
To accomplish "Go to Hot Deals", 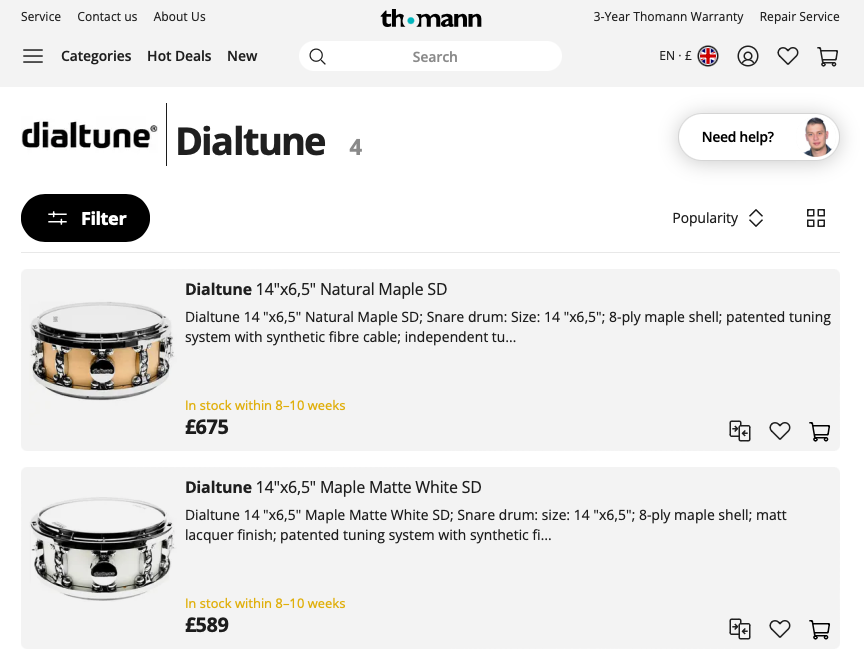I will click(179, 56).
